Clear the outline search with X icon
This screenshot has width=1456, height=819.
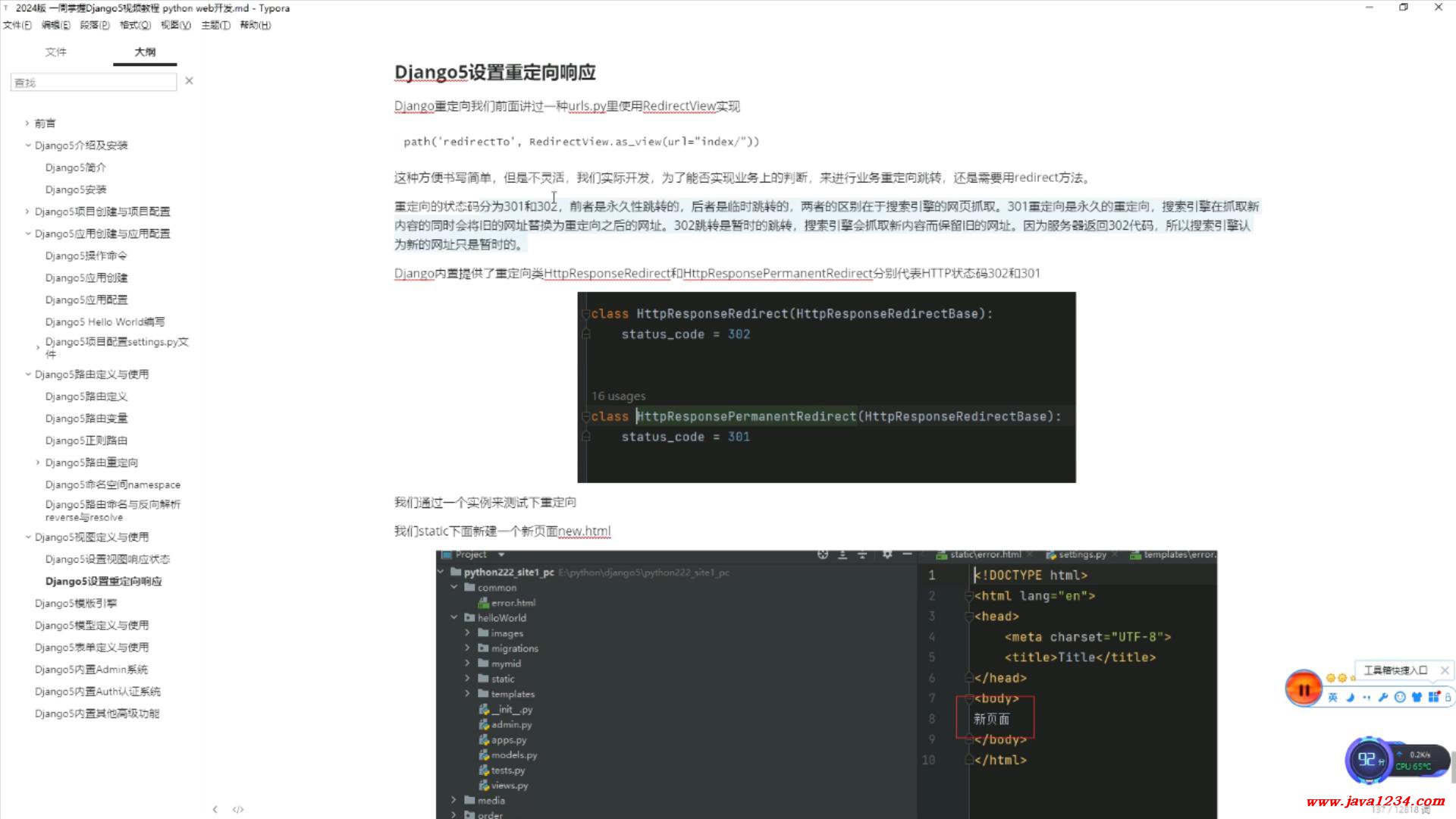(x=190, y=81)
